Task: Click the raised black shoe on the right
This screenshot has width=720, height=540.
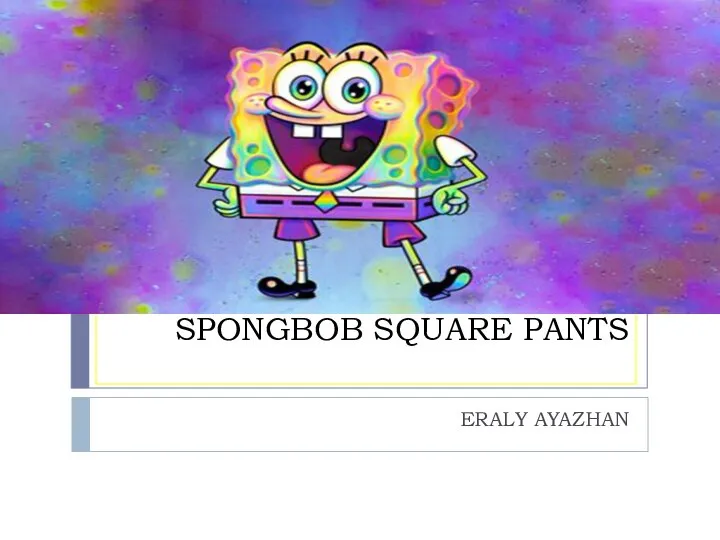Action: [448, 281]
